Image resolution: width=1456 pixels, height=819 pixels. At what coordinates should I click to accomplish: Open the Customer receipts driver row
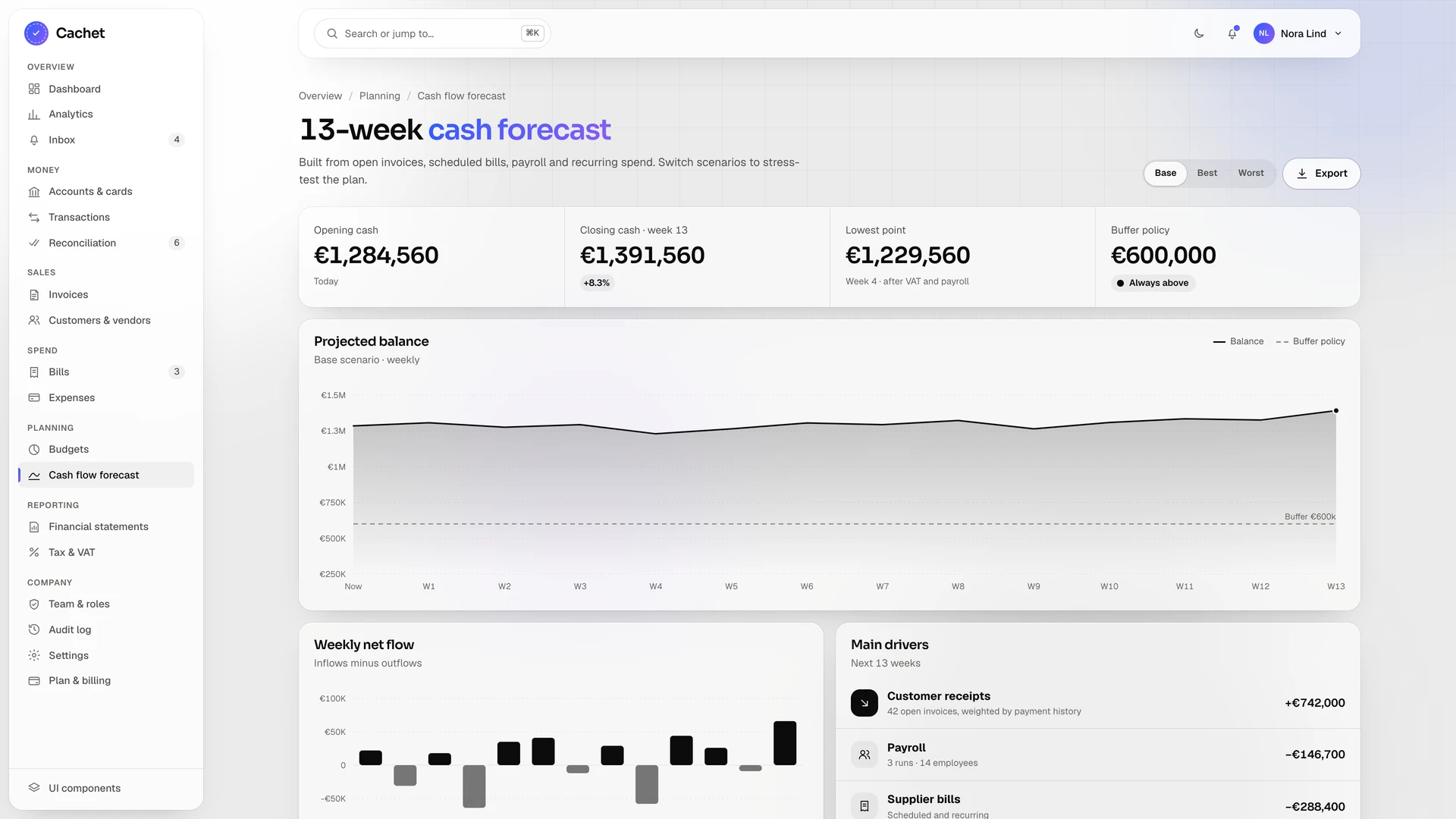(x=1098, y=703)
